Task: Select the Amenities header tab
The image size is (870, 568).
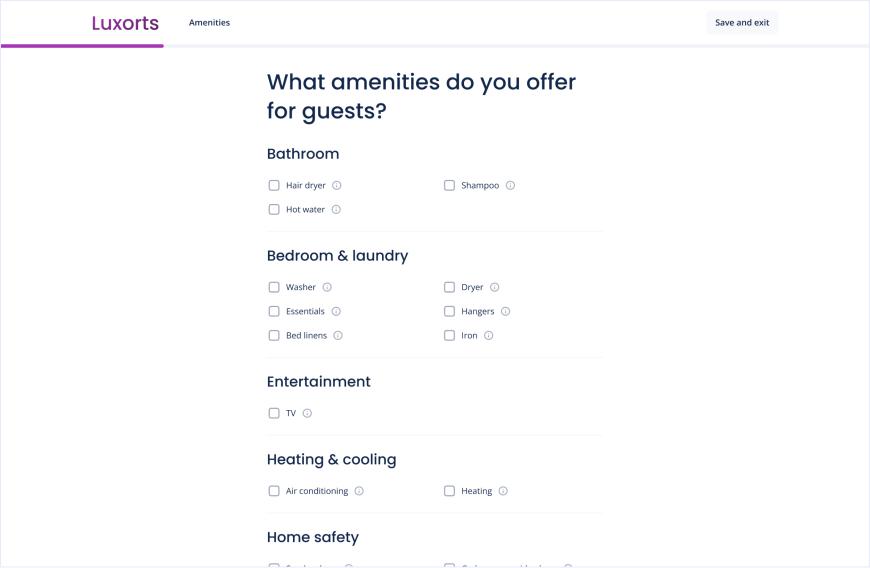Action: [x=209, y=23]
